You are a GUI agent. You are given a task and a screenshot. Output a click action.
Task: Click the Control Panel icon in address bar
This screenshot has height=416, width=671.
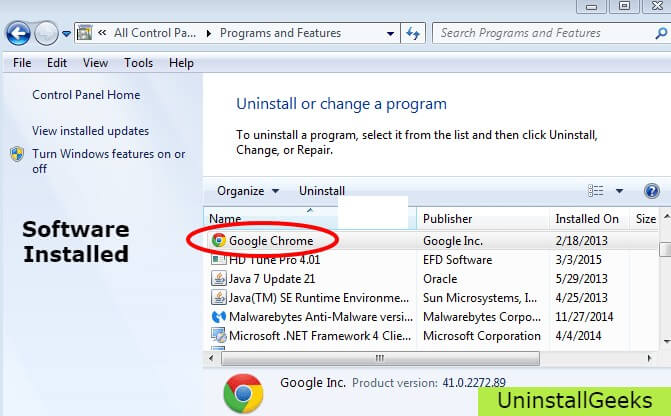(85, 33)
